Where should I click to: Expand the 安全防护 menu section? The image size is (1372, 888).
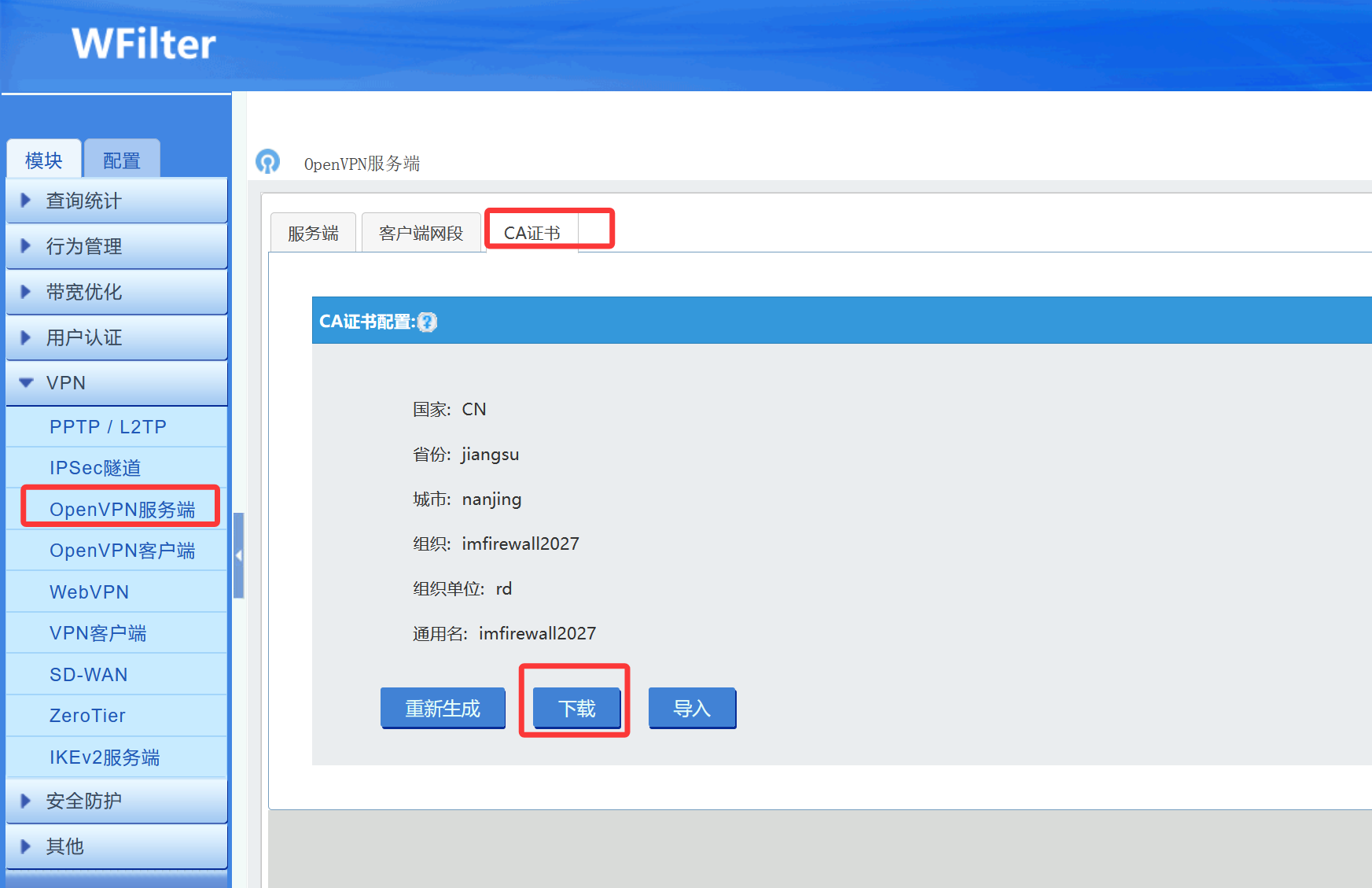tap(116, 801)
